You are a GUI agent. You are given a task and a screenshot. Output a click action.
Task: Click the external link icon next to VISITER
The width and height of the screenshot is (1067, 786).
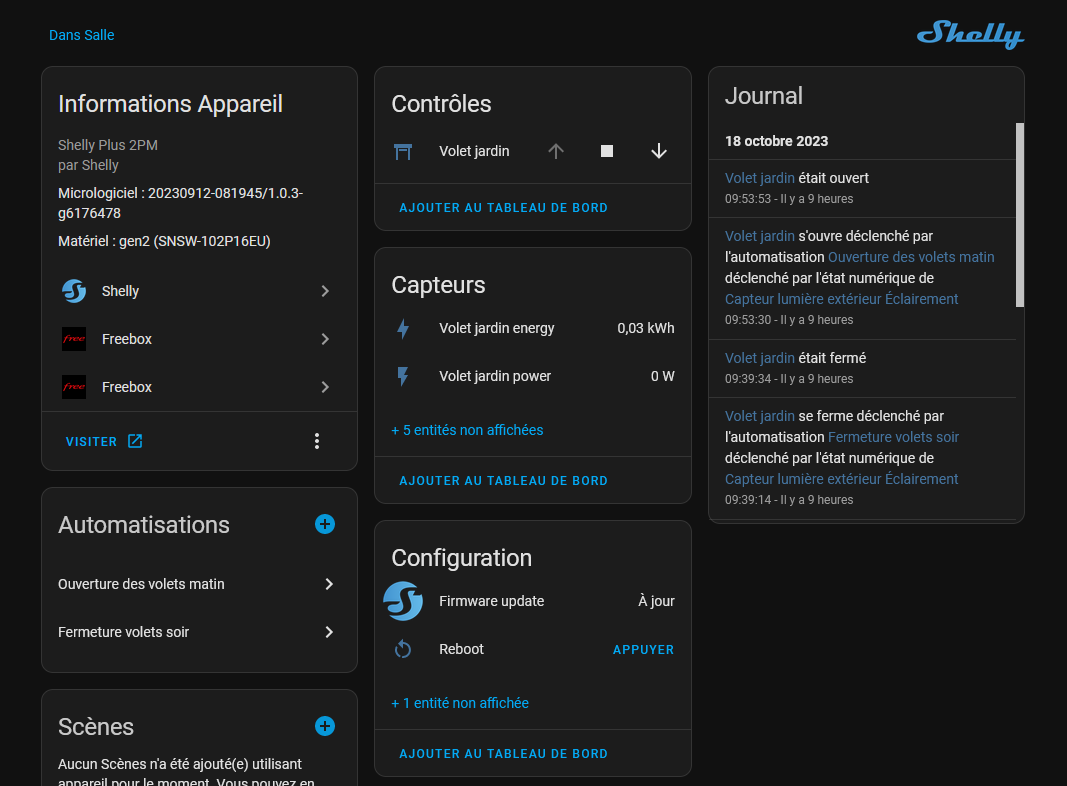click(x=135, y=441)
